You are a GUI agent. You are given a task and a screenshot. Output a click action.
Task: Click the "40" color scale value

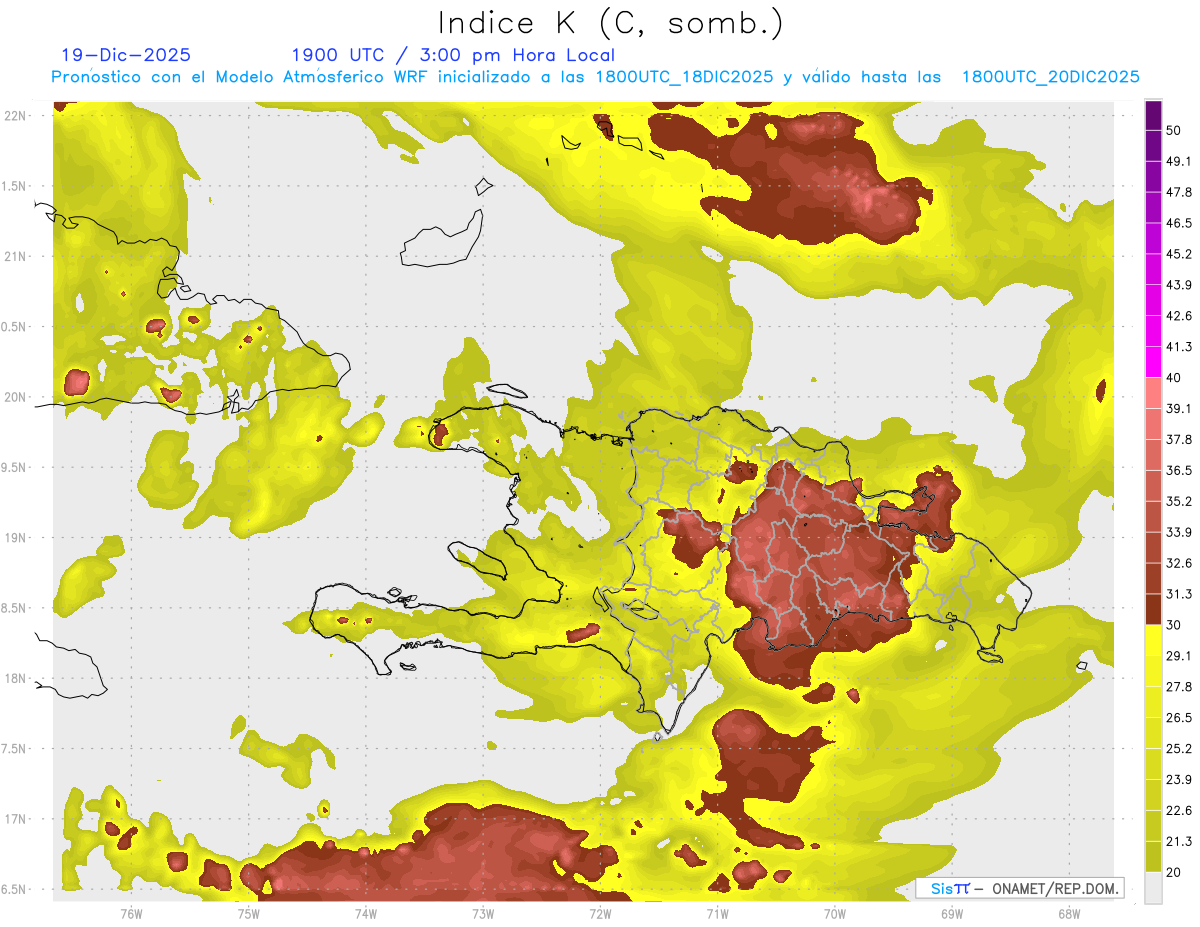tap(1174, 378)
